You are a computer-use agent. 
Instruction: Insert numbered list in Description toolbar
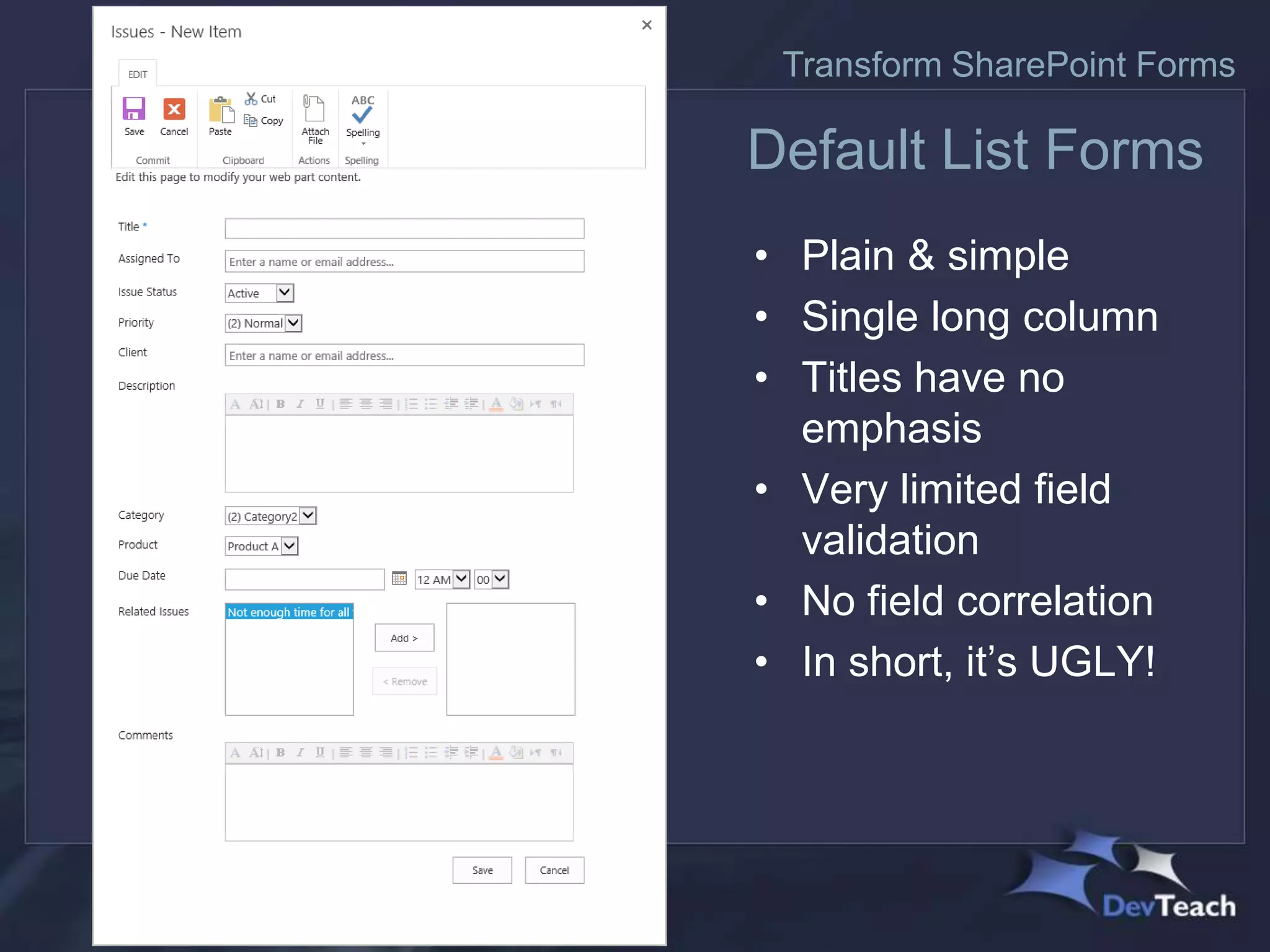coord(411,404)
